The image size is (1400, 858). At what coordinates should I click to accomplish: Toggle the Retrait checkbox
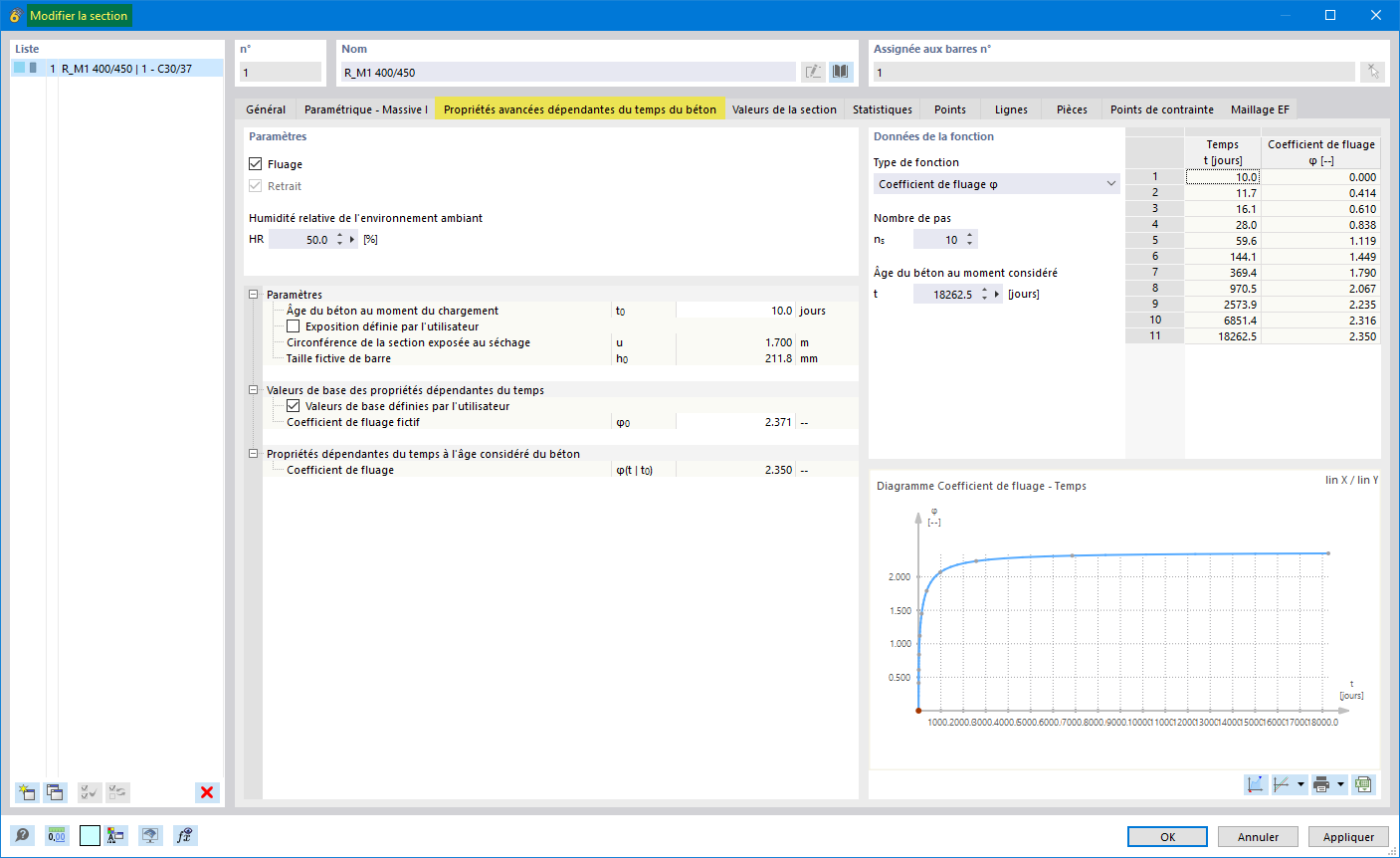click(256, 186)
